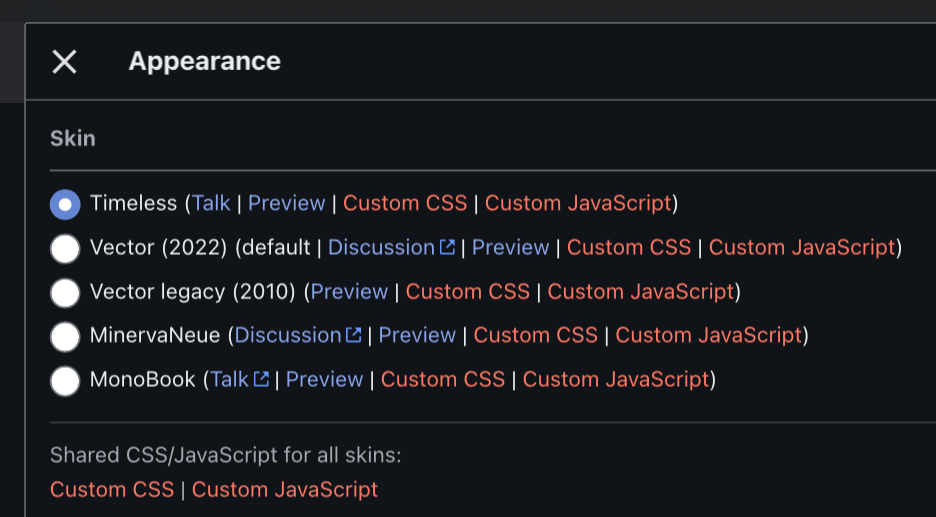Select Vector legacy (2010) skin
Image resolution: width=936 pixels, height=517 pixels.
[x=65, y=292]
